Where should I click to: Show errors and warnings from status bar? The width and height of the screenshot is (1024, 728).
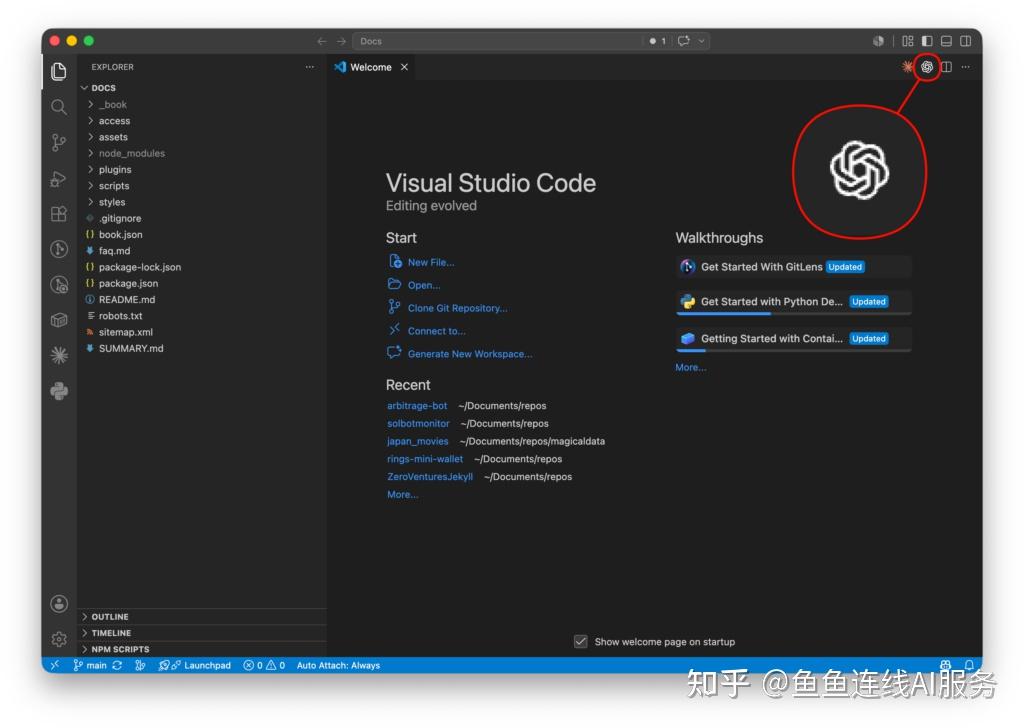264,665
